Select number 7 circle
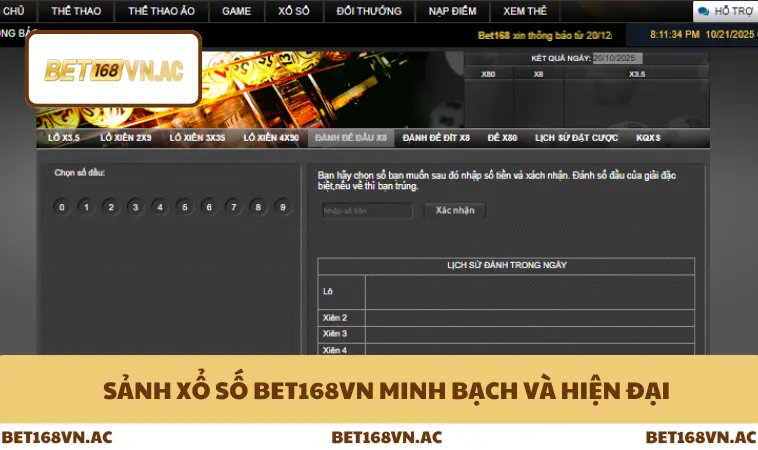The height and width of the screenshot is (450, 758). 233,207
